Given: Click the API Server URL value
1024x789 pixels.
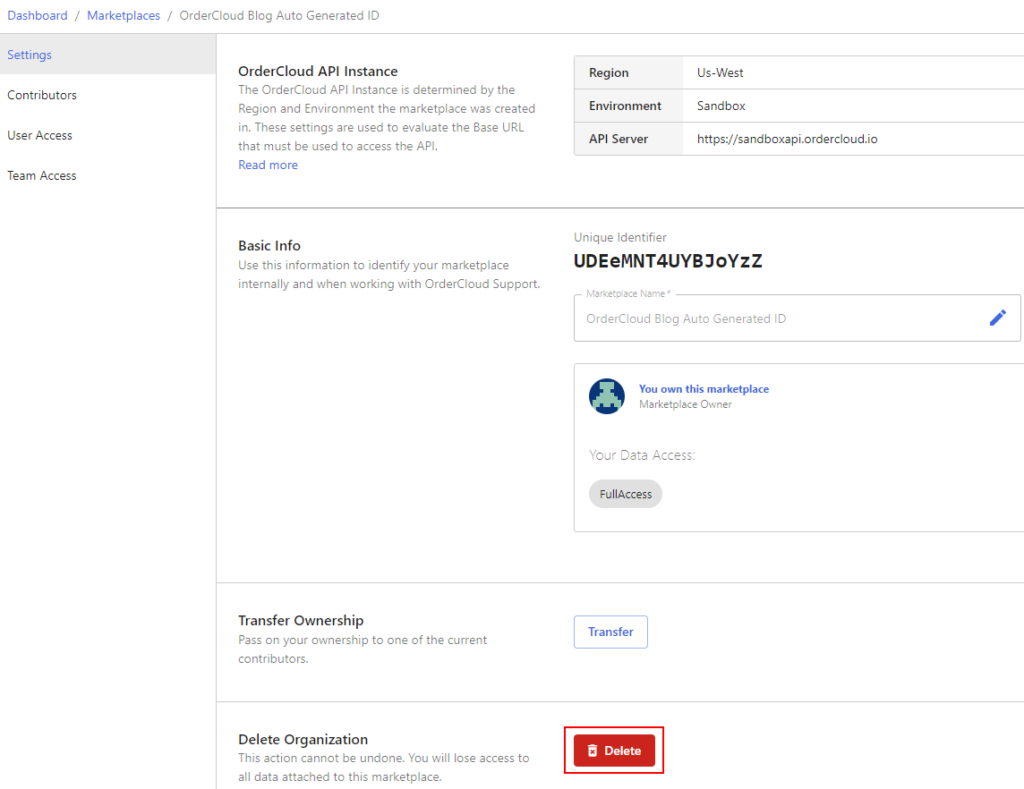Looking at the screenshot, I should pos(787,139).
